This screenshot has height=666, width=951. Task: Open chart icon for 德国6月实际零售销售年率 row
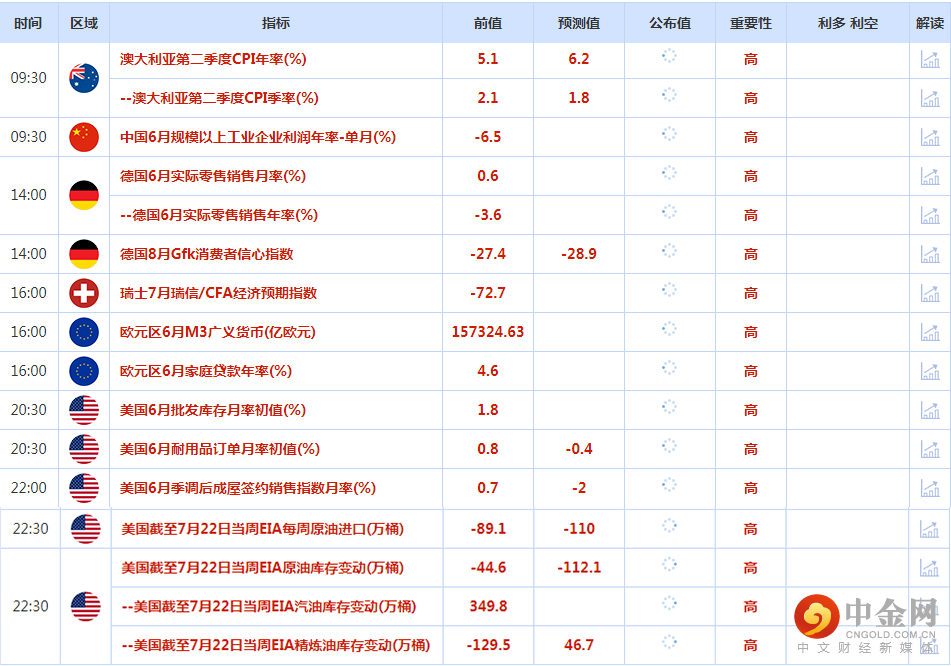(930, 215)
